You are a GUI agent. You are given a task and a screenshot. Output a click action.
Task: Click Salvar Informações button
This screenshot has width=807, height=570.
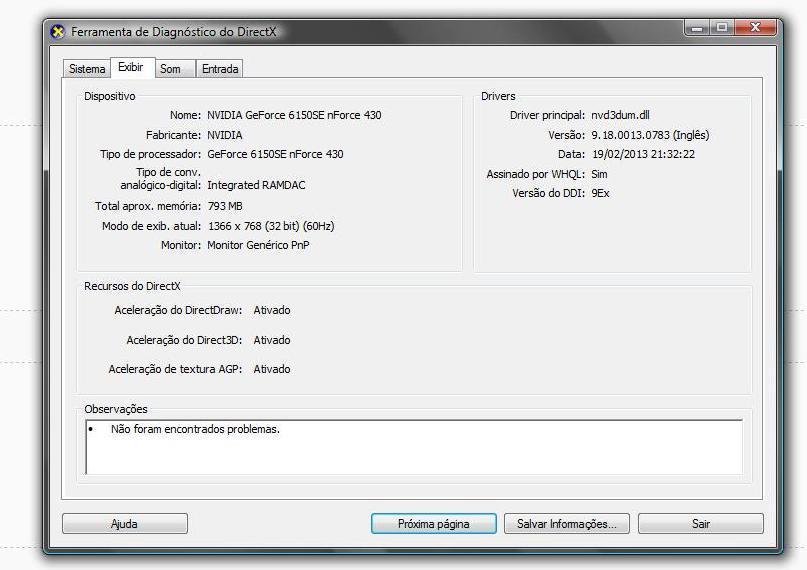point(567,524)
